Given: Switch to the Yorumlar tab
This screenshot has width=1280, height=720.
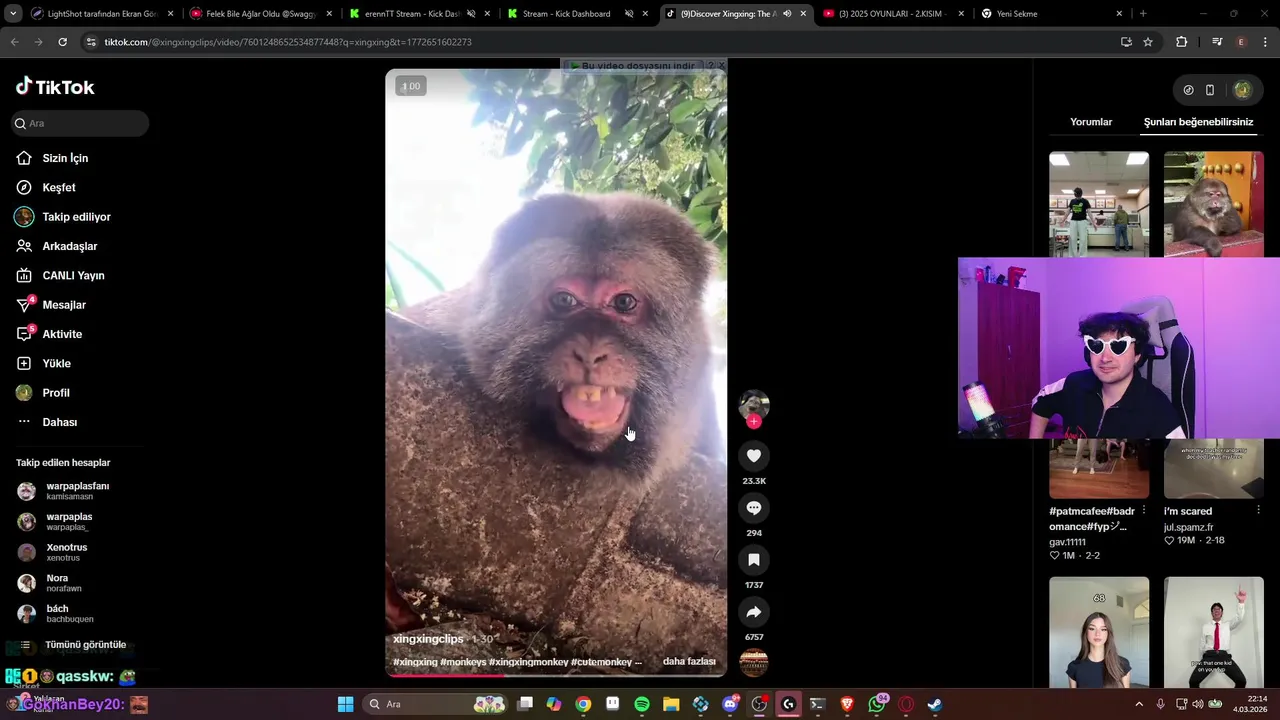Looking at the screenshot, I should (x=1091, y=122).
